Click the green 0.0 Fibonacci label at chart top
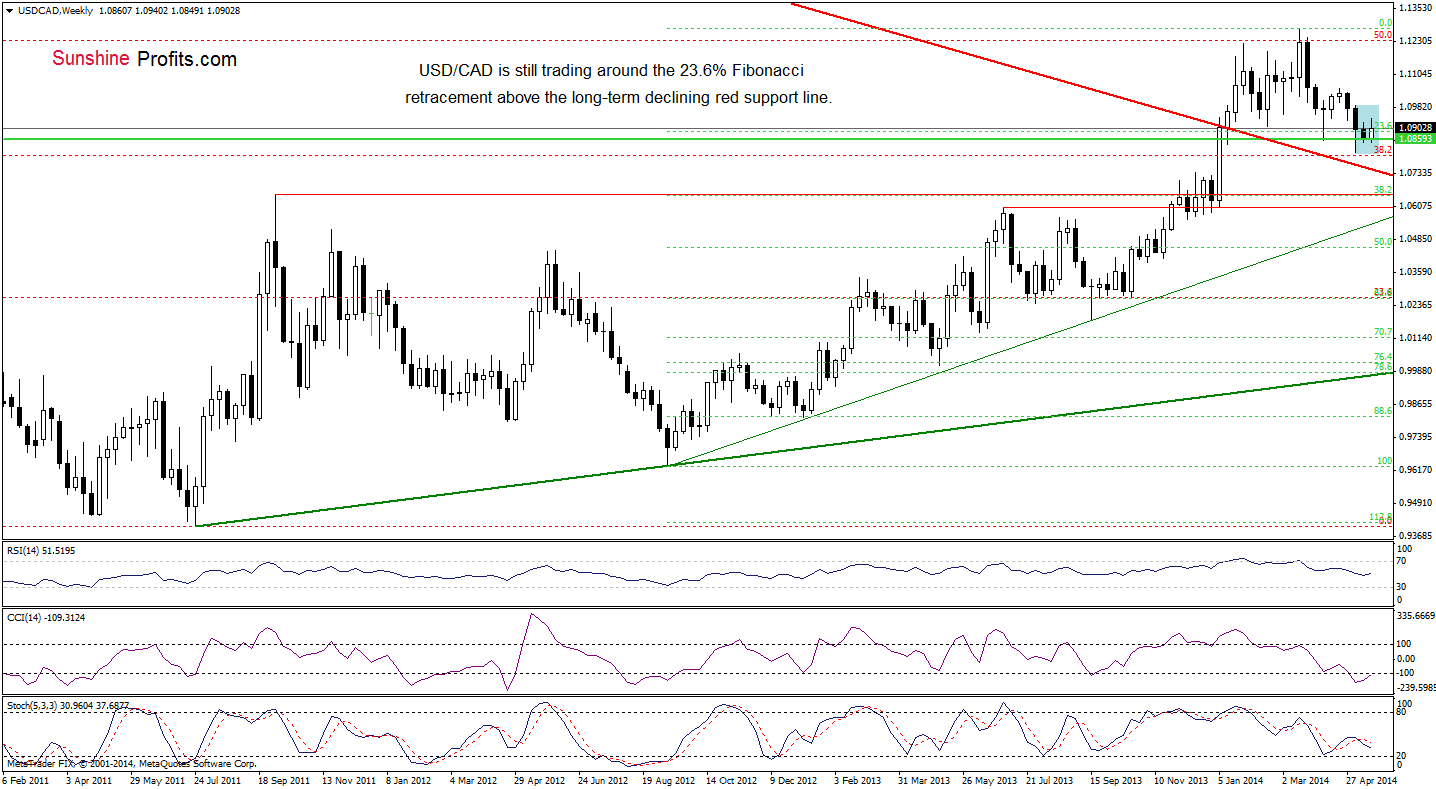This screenshot has height=789, width=1436. 1386,22
